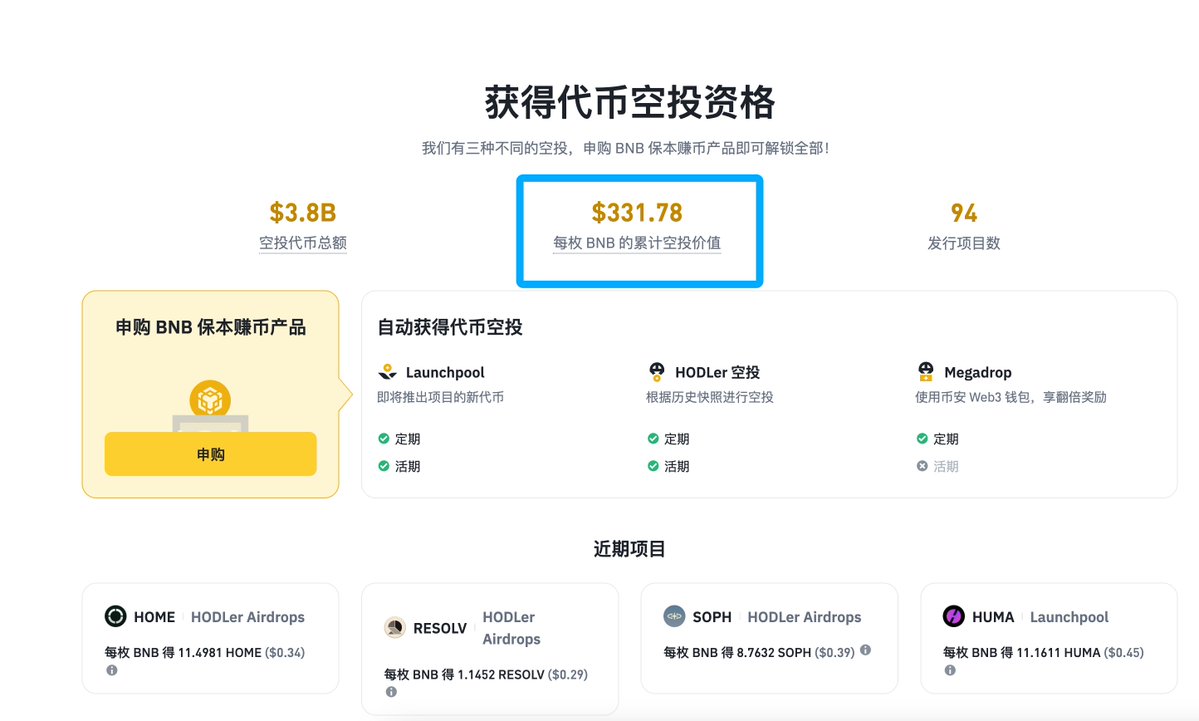Click the 空投代币总额 underlined label
The height and width of the screenshot is (721, 1199).
pos(303,243)
